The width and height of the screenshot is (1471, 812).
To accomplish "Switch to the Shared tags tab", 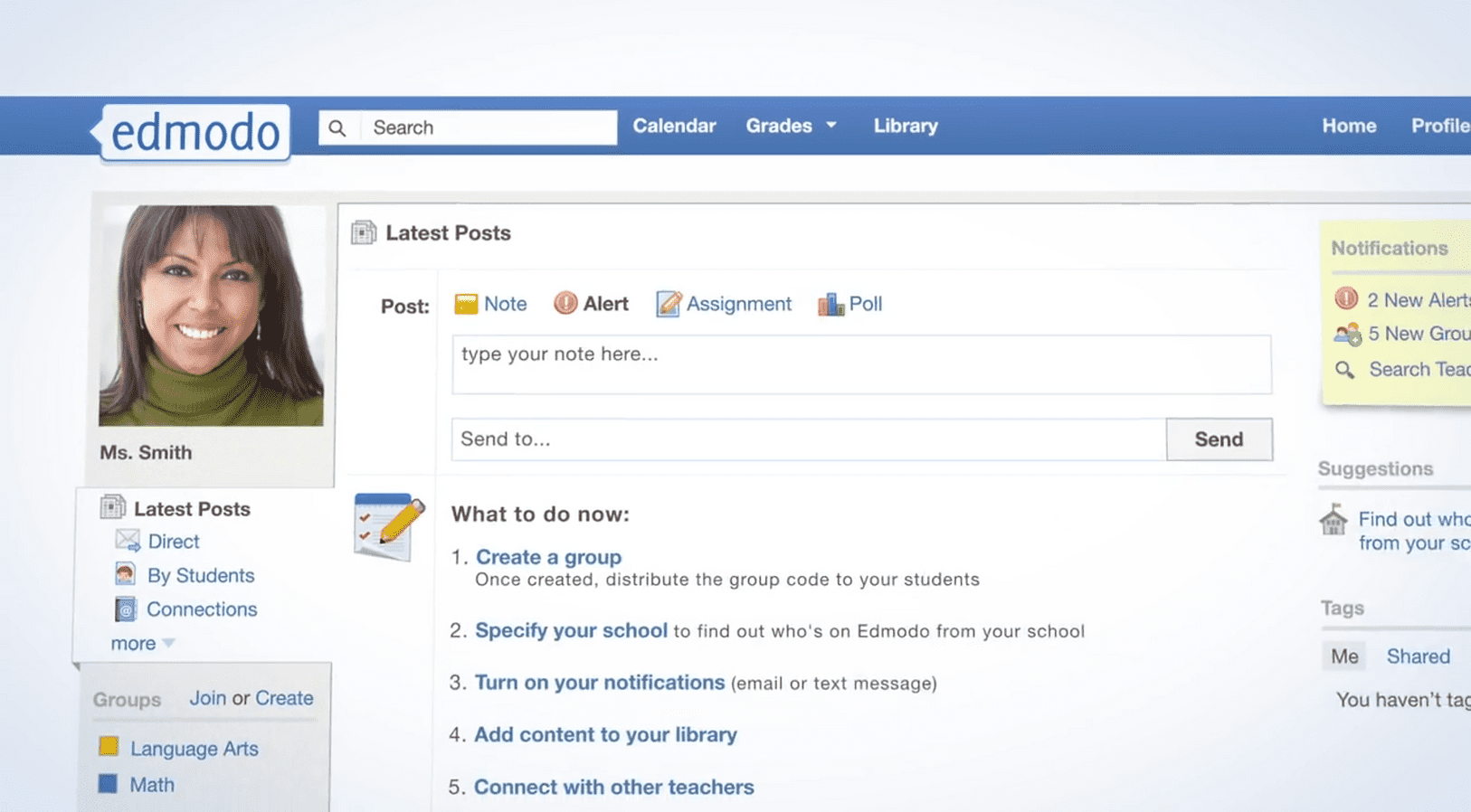I will click(x=1418, y=656).
